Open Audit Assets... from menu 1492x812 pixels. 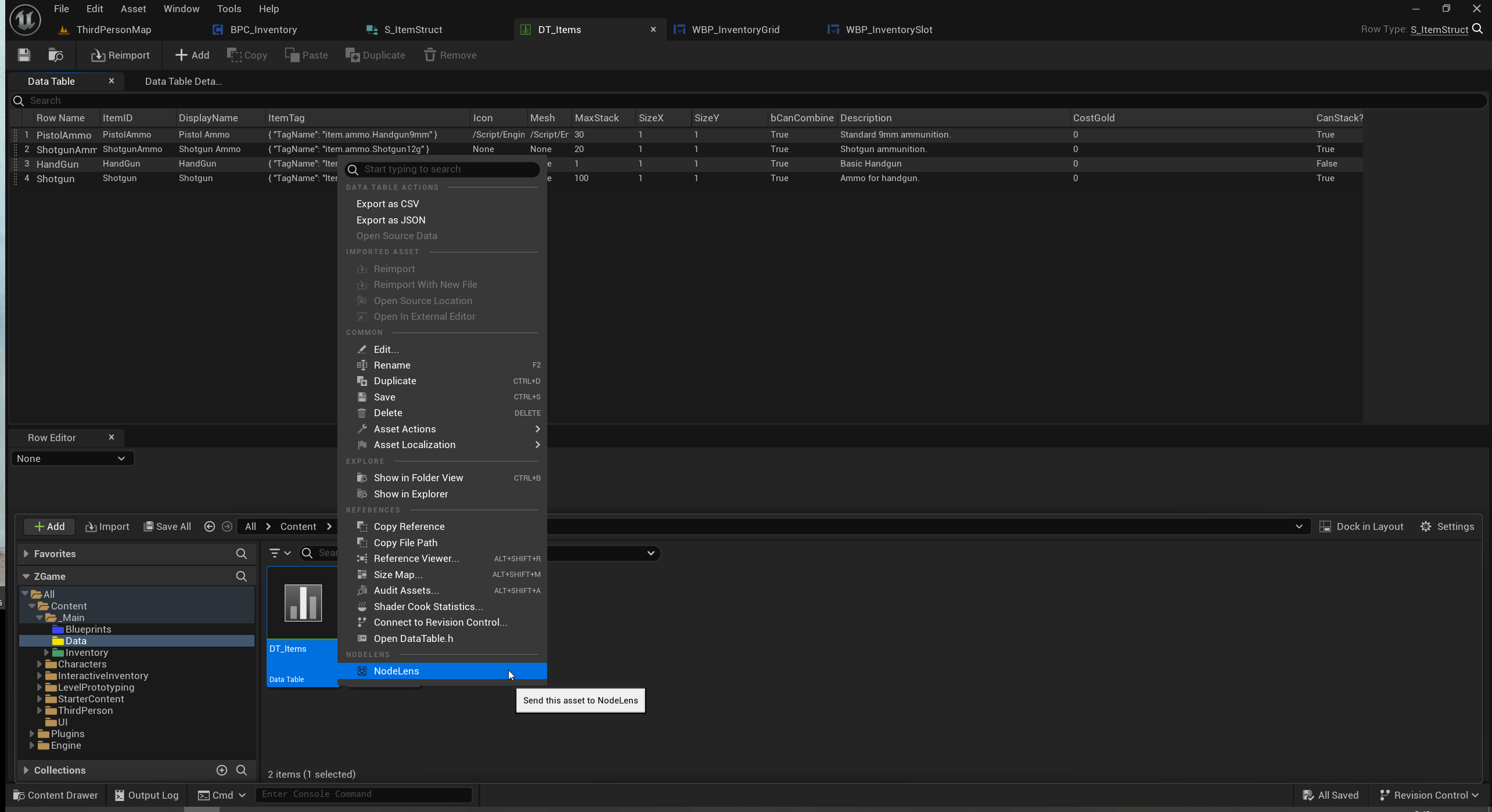[x=443, y=590]
